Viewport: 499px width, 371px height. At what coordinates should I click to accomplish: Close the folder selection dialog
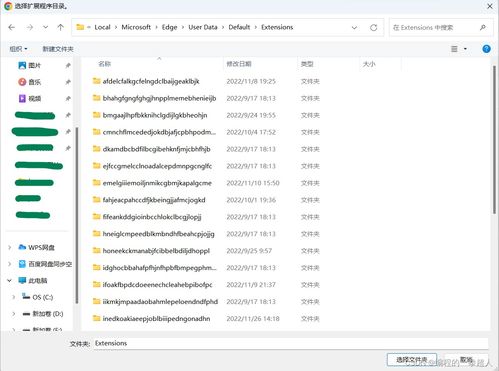[490, 6]
